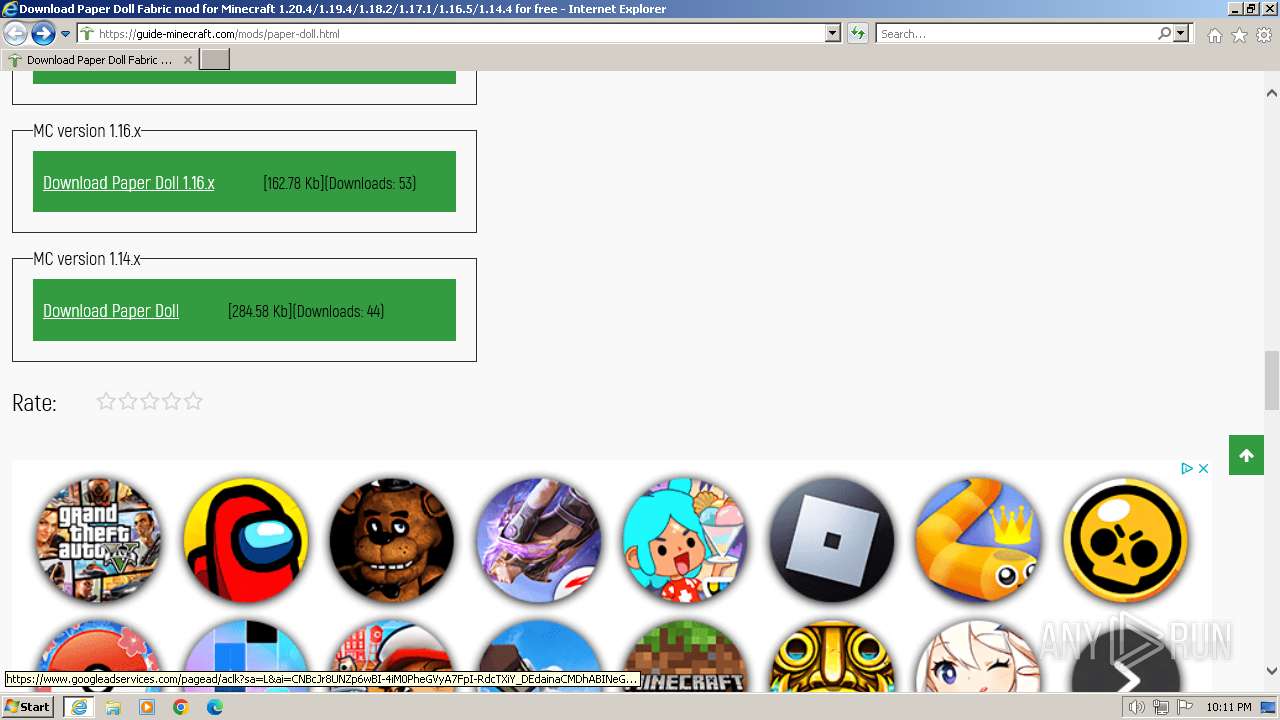The width and height of the screenshot is (1280, 720).
Task: Open the Freddy bear game icon
Action: click(392, 540)
